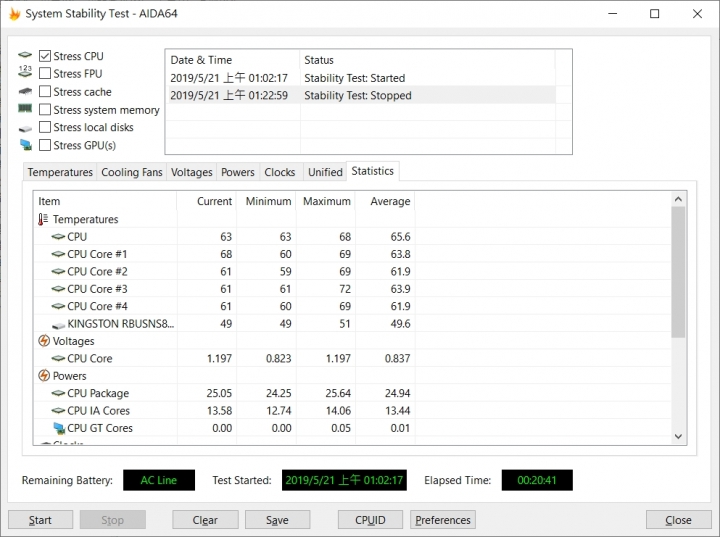Click the 72 maximum value of Core #3
Viewport: 720px width, 537px height.
click(x=345, y=289)
